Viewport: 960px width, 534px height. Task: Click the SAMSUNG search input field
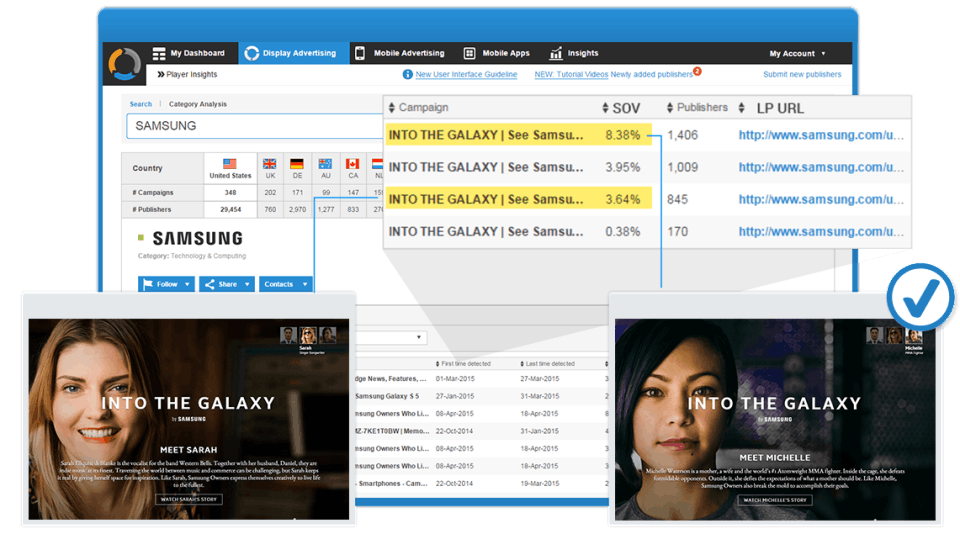(x=255, y=126)
